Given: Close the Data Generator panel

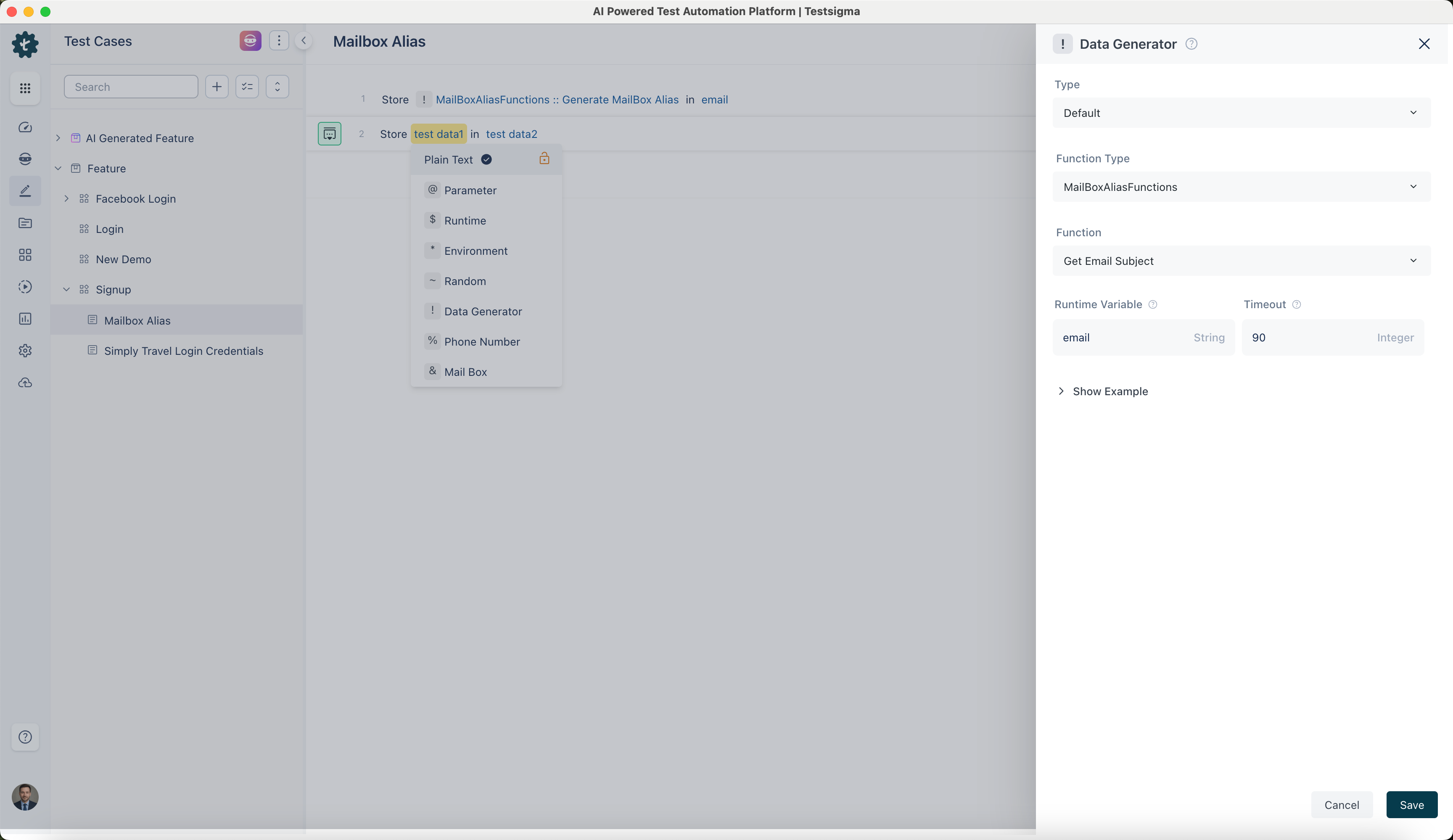Looking at the screenshot, I should click(1424, 44).
